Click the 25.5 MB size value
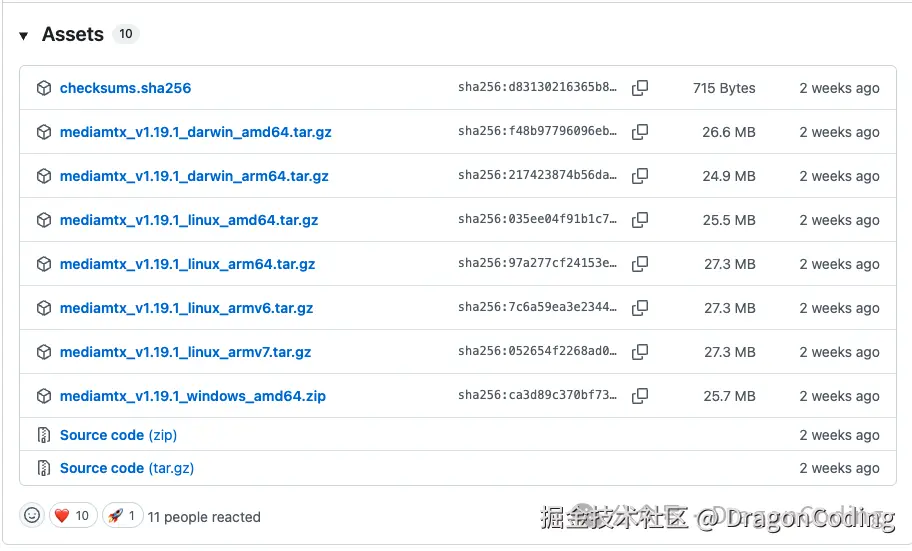Viewport: 912px width, 551px height. pyautogui.click(x=729, y=221)
